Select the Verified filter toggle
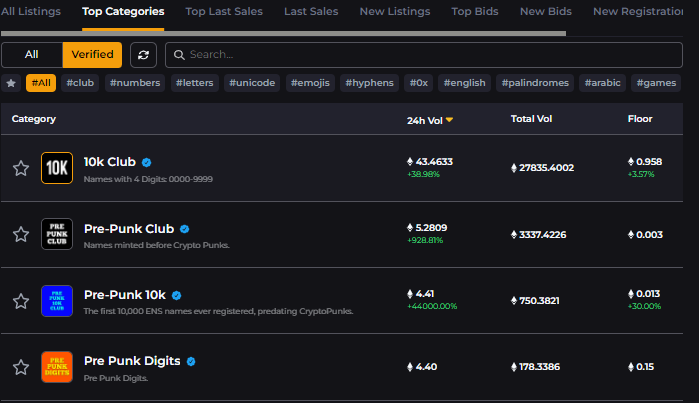The width and height of the screenshot is (699, 403). point(92,55)
